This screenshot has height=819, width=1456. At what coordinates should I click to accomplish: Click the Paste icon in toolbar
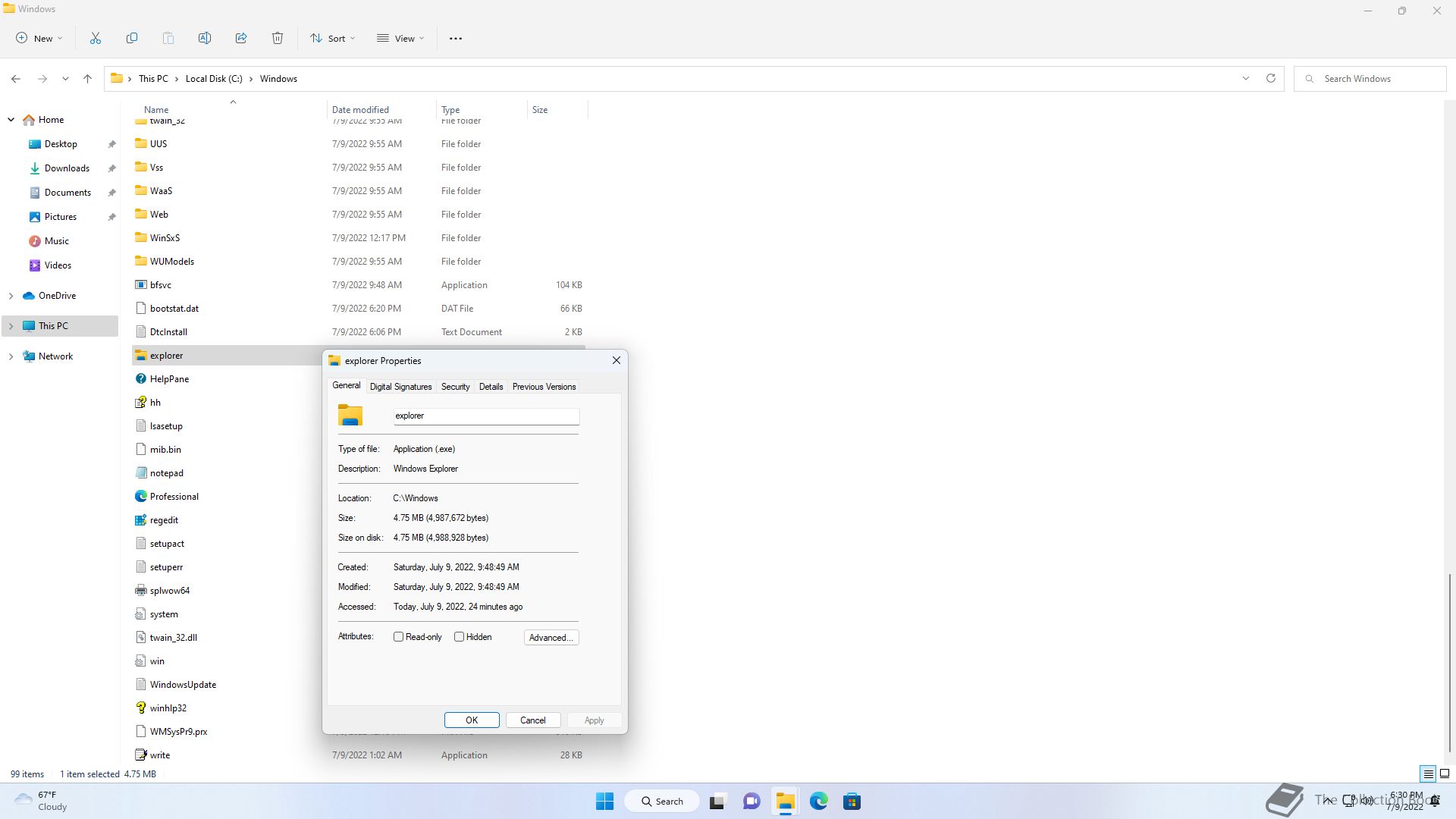(168, 38)
